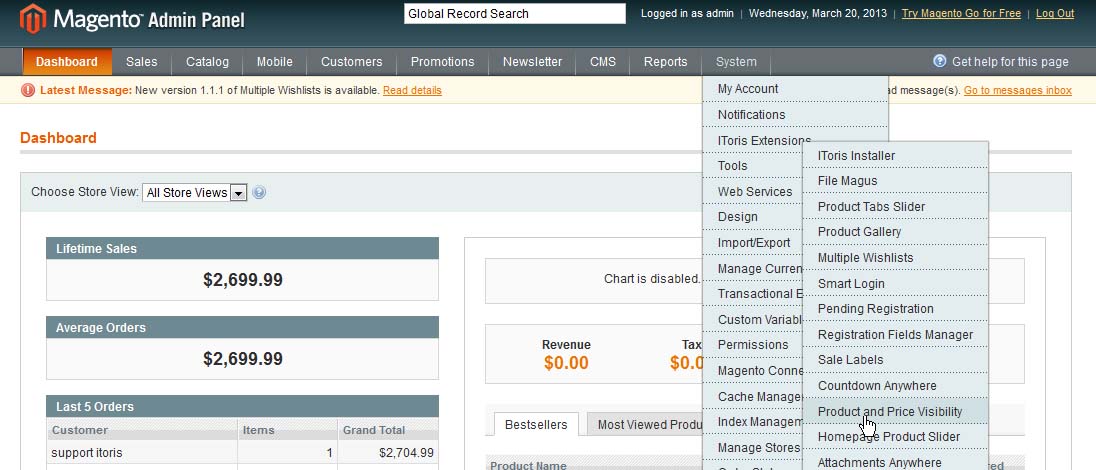The width and height of the screenshot is (1096, 470).
Task: Select Notifications in System menu
Action: 795,115
